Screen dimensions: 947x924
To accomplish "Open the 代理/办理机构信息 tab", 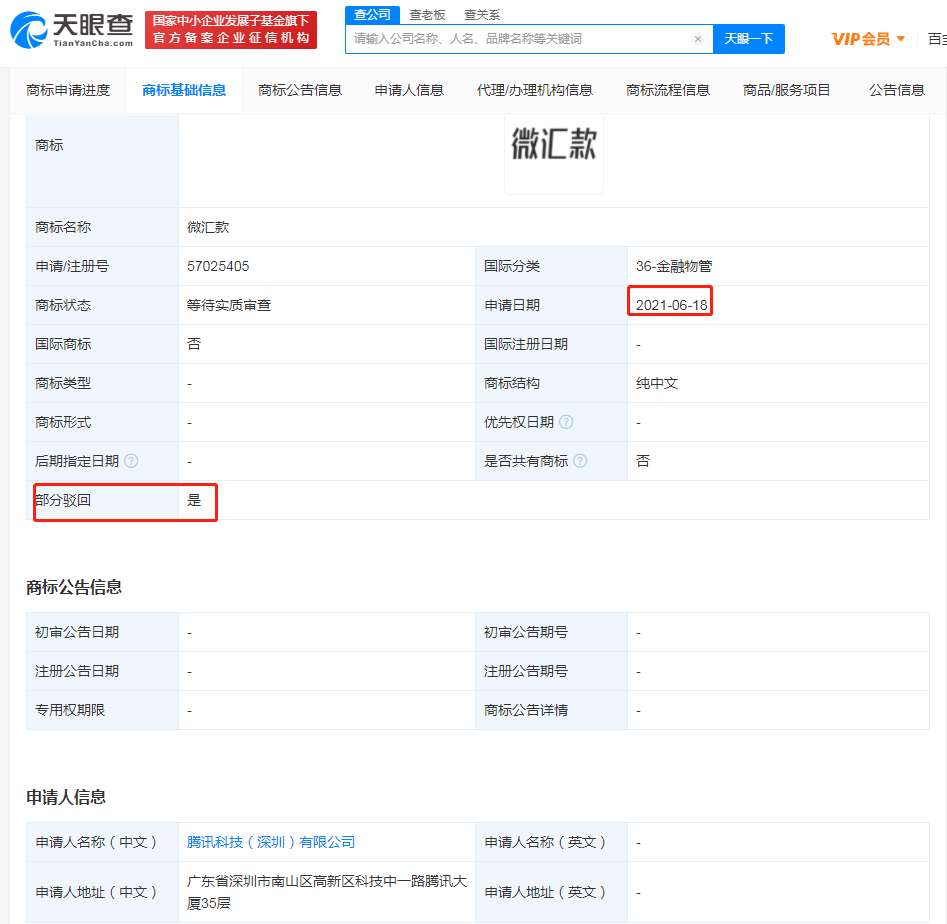I will (x=534, y=91).
